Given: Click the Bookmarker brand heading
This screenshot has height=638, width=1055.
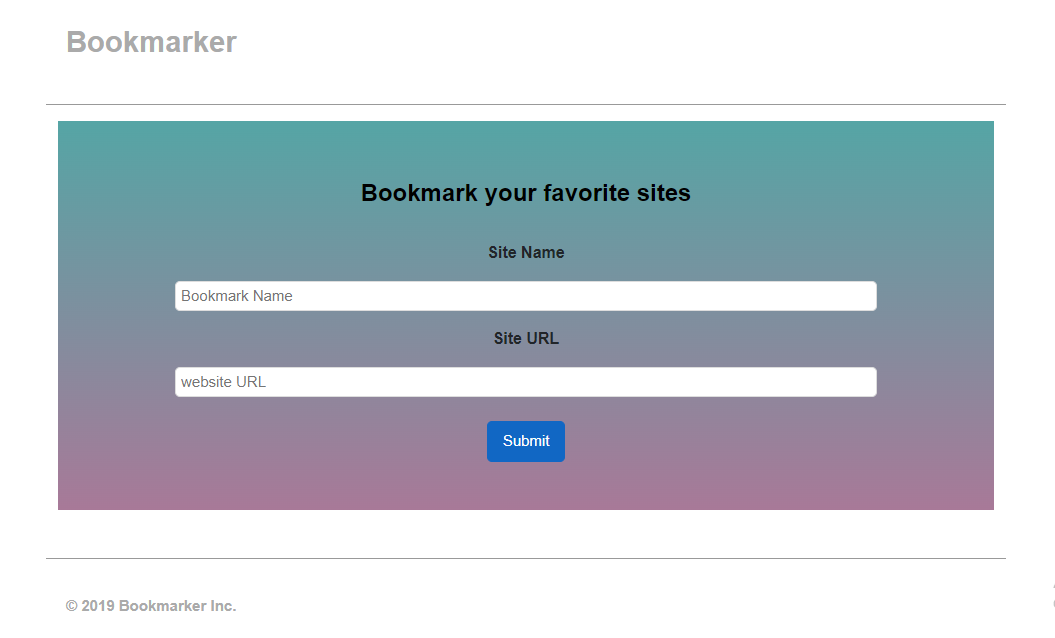Looking at the screenshot, I should 150,41.
